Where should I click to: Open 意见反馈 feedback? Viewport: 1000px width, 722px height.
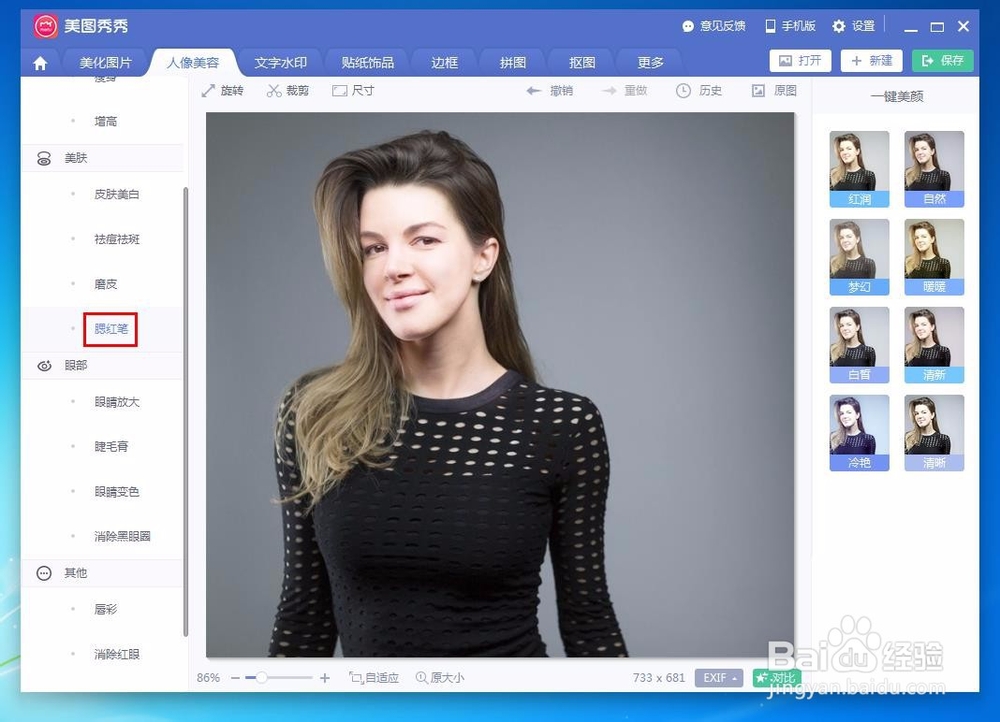coord(714,26)
